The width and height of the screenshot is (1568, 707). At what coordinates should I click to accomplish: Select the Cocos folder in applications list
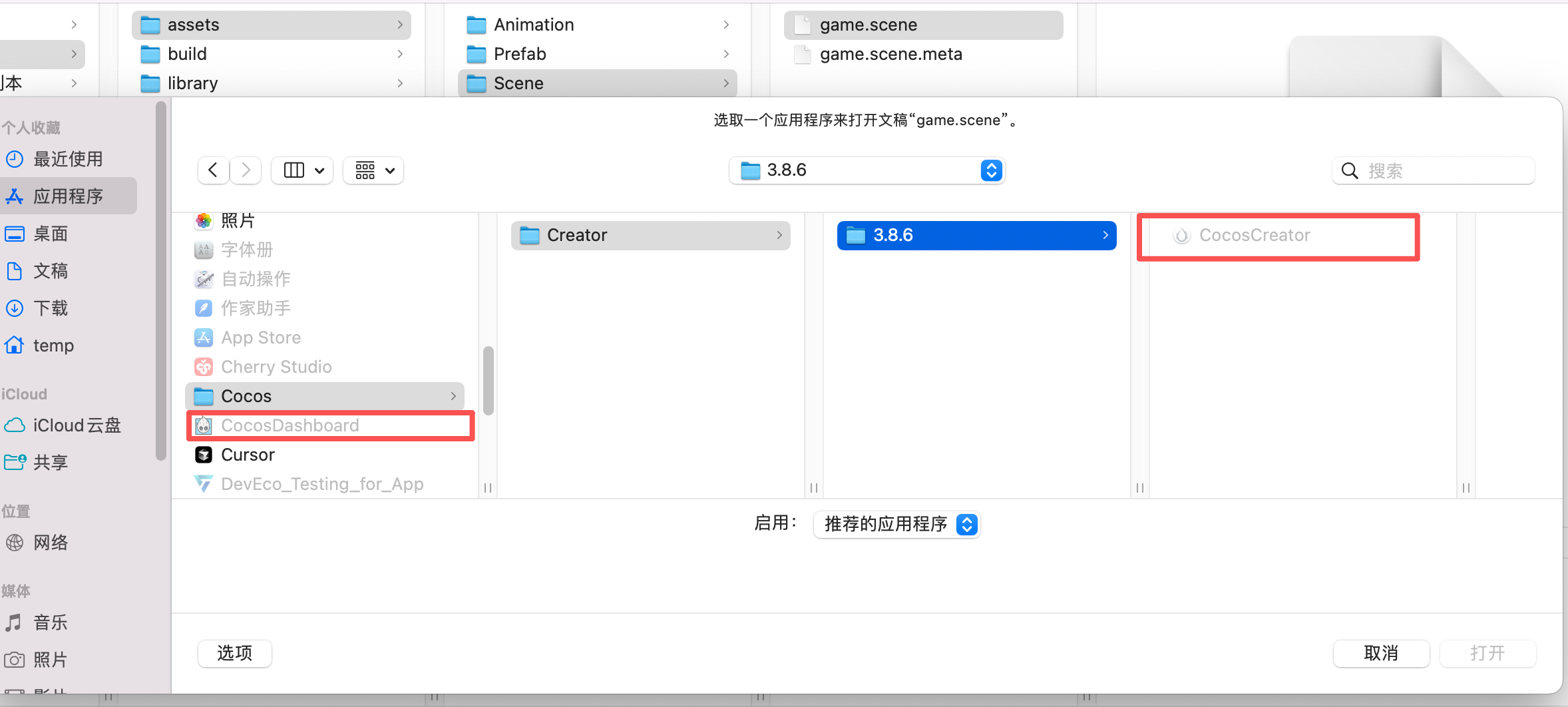[x=325, y=396]
